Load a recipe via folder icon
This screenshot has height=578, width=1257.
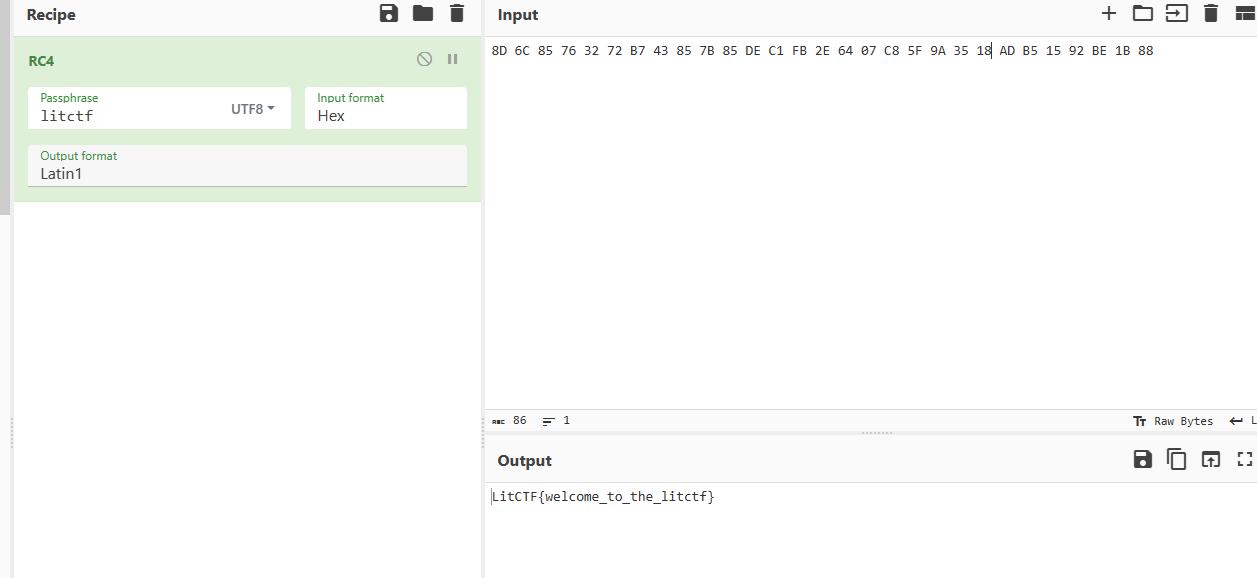coord(423,14)
